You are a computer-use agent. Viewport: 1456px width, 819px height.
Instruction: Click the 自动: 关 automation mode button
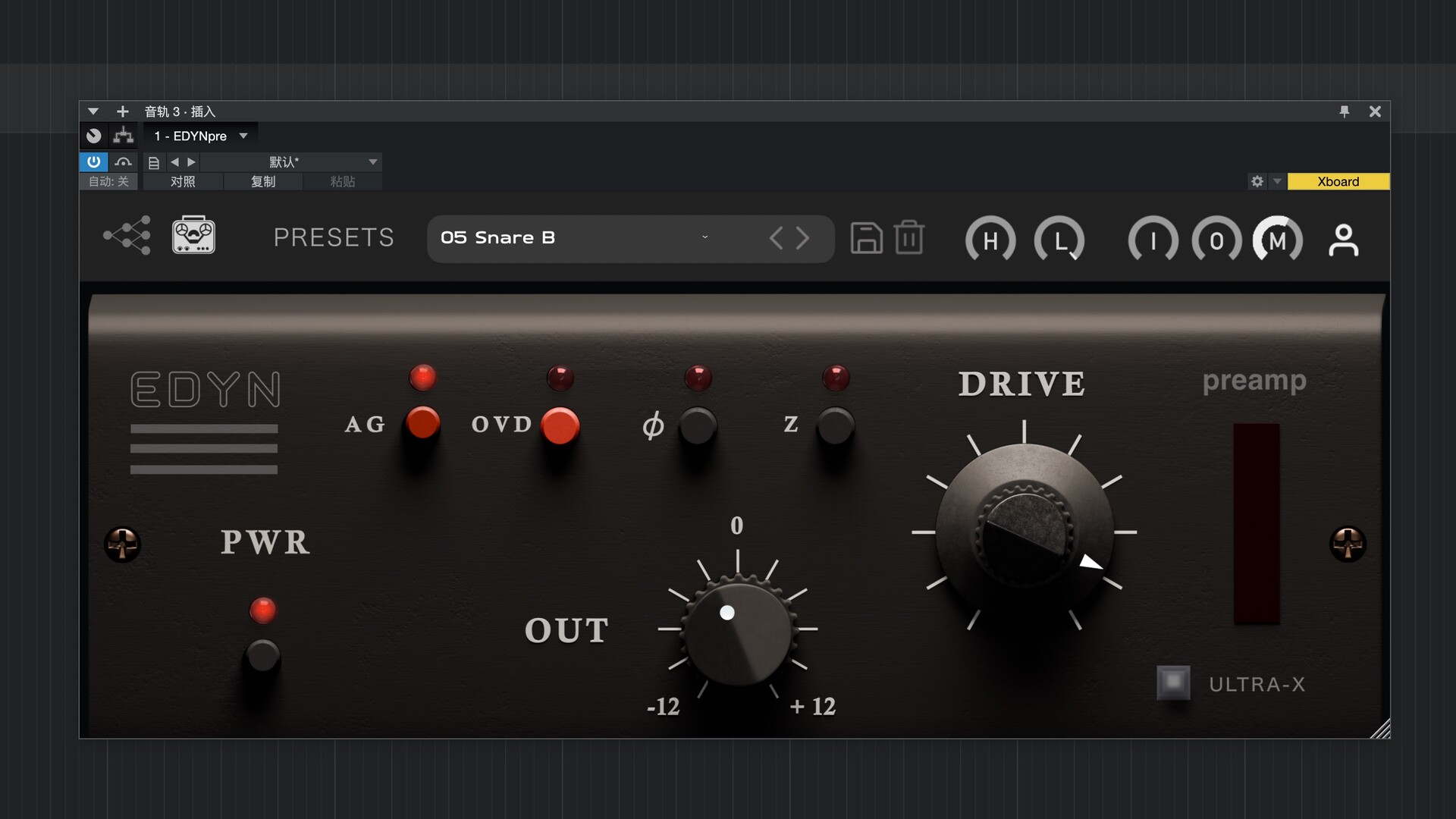[x=108, y=181]
